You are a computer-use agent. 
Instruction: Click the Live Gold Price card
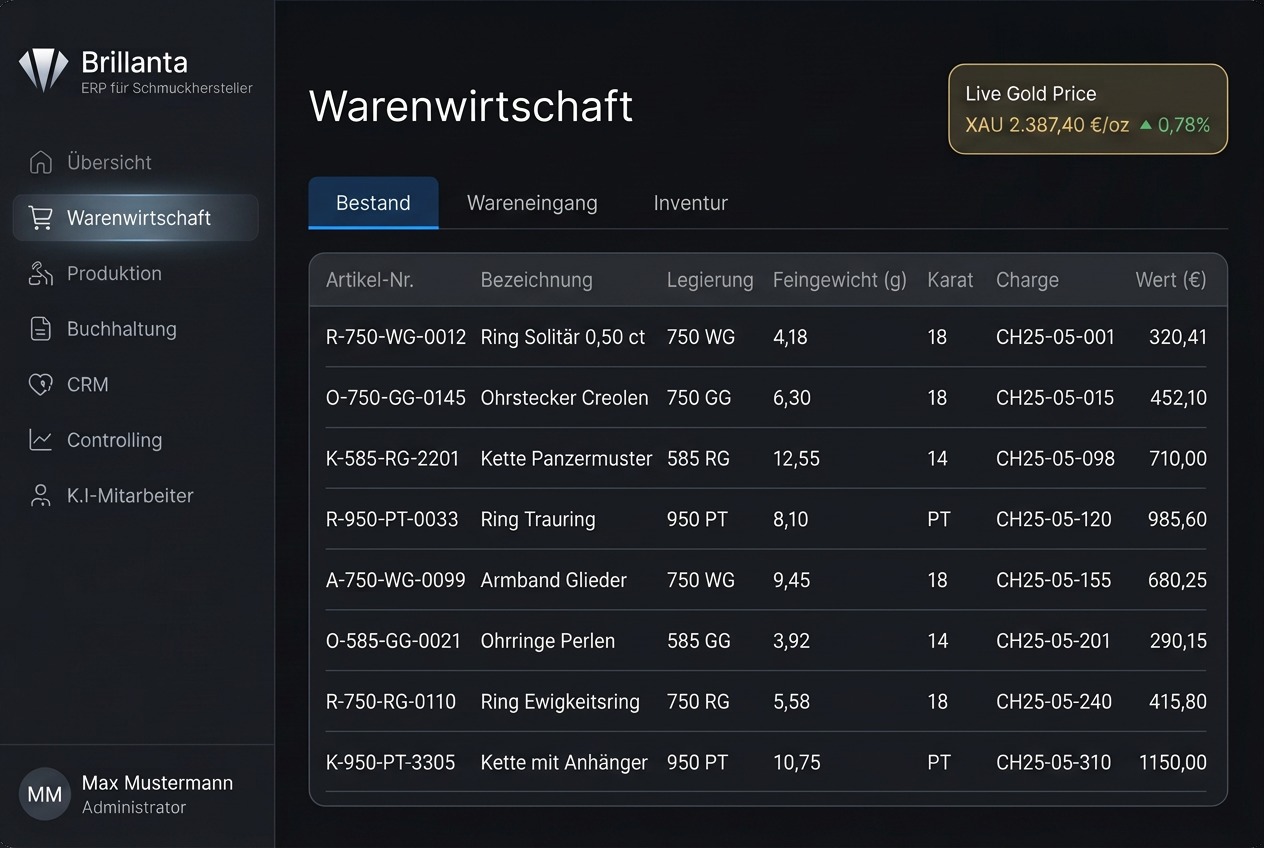1088,109
